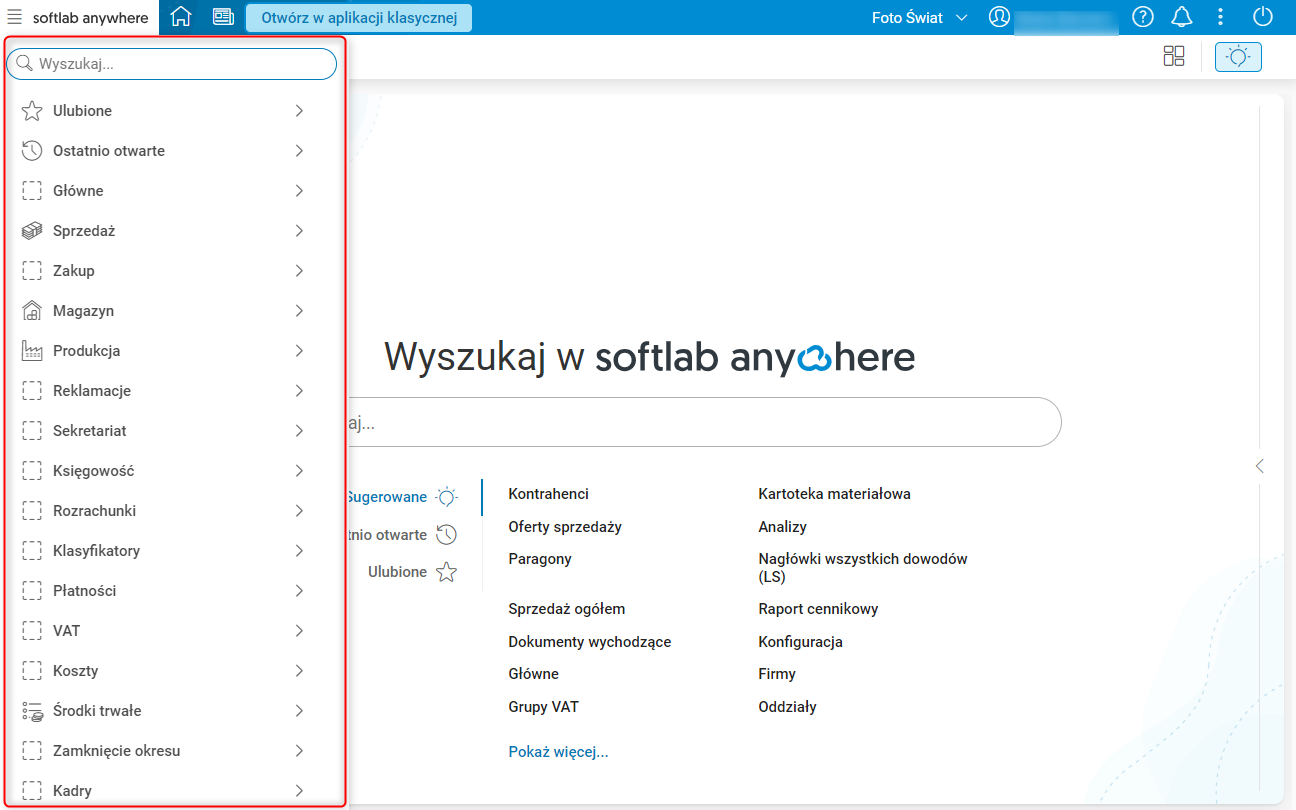Viewport: 1296px width, 810px height.
Task: Open the Kadry menu item
Action: tap(163, 791)
